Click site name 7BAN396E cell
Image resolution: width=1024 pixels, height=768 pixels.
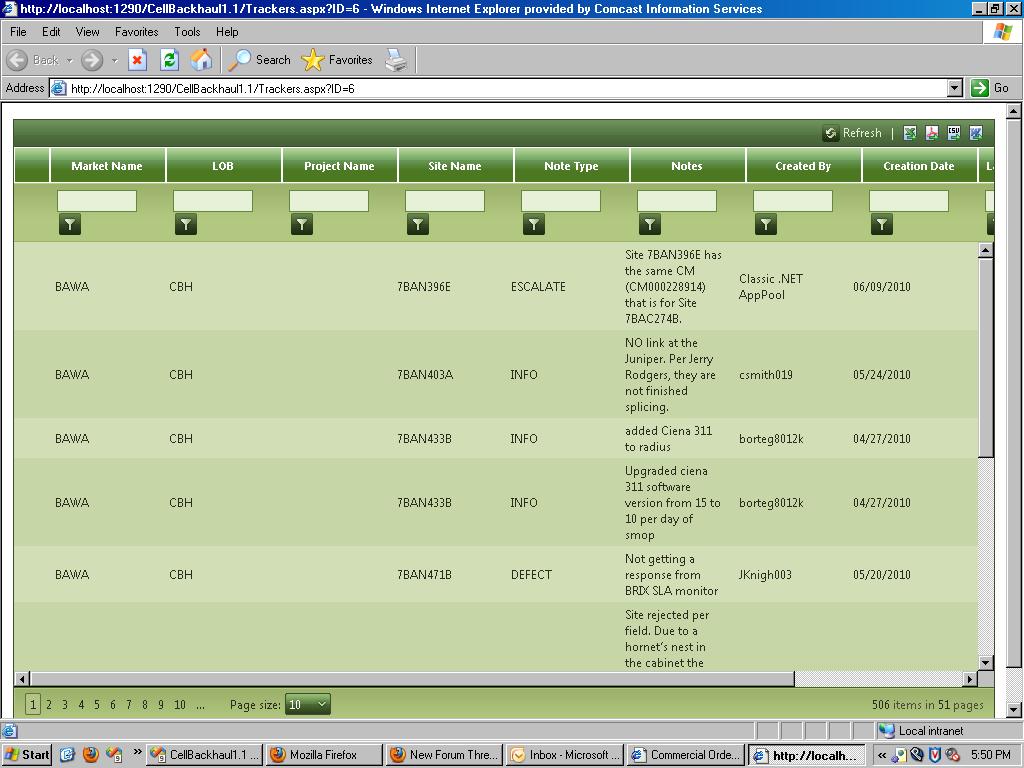click(424, 287)
